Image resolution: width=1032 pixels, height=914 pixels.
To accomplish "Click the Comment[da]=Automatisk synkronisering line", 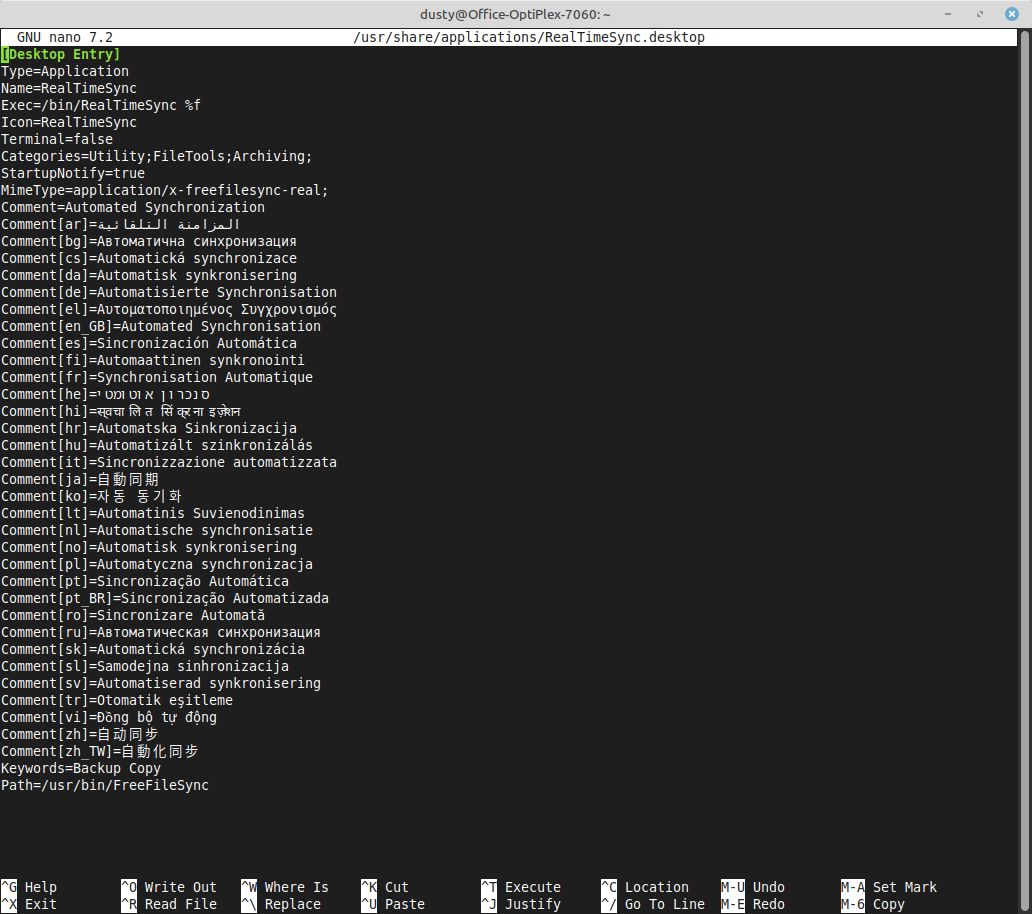I will pos(149,275).
